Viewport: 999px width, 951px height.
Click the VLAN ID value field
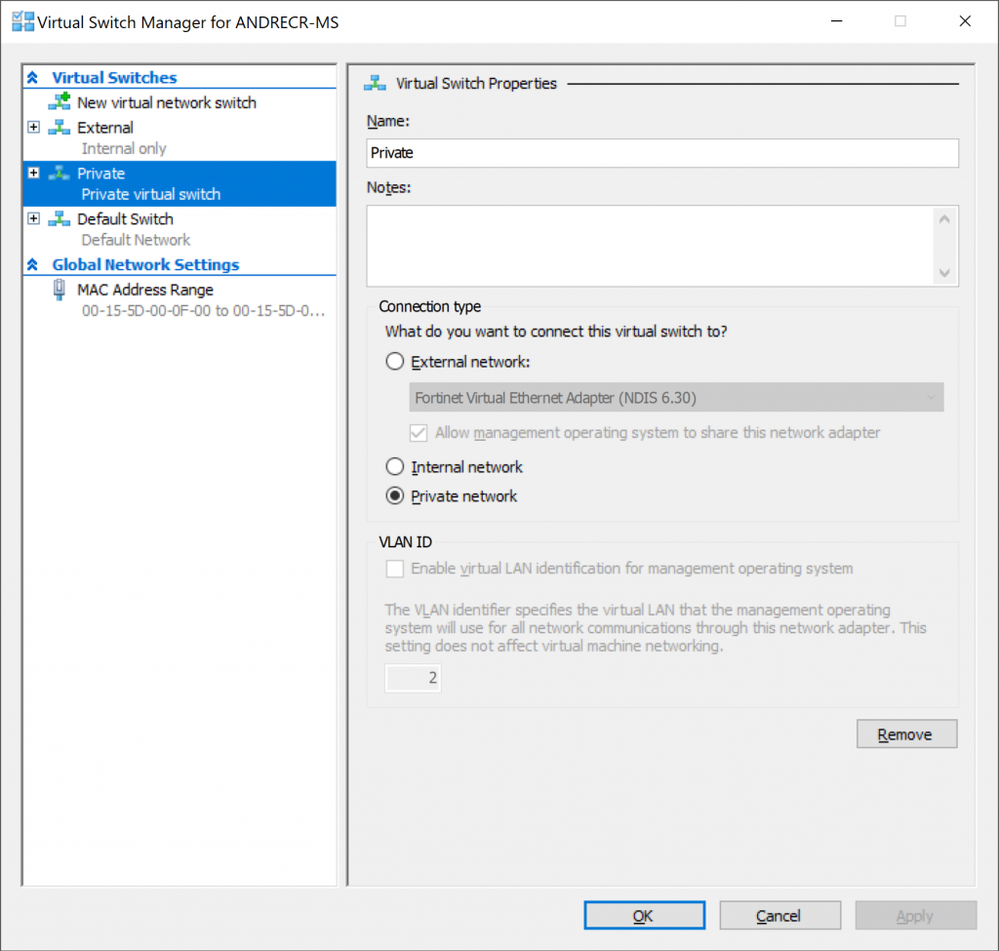point(413,678)
